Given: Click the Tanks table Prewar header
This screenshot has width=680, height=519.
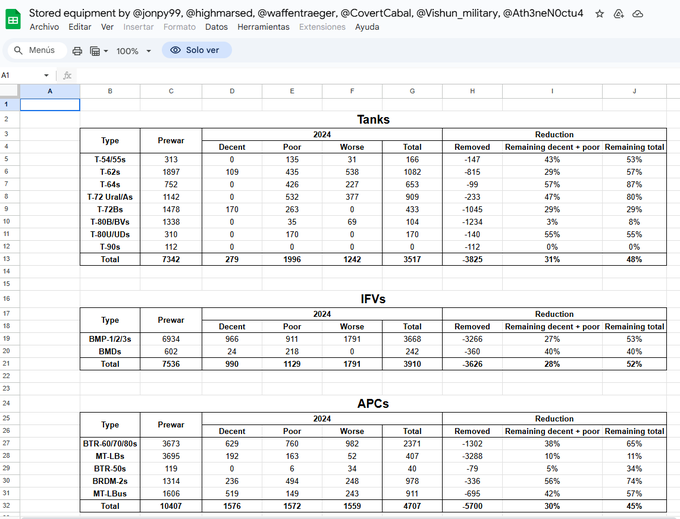Looking at the screenshot, I should coord(171,140).
